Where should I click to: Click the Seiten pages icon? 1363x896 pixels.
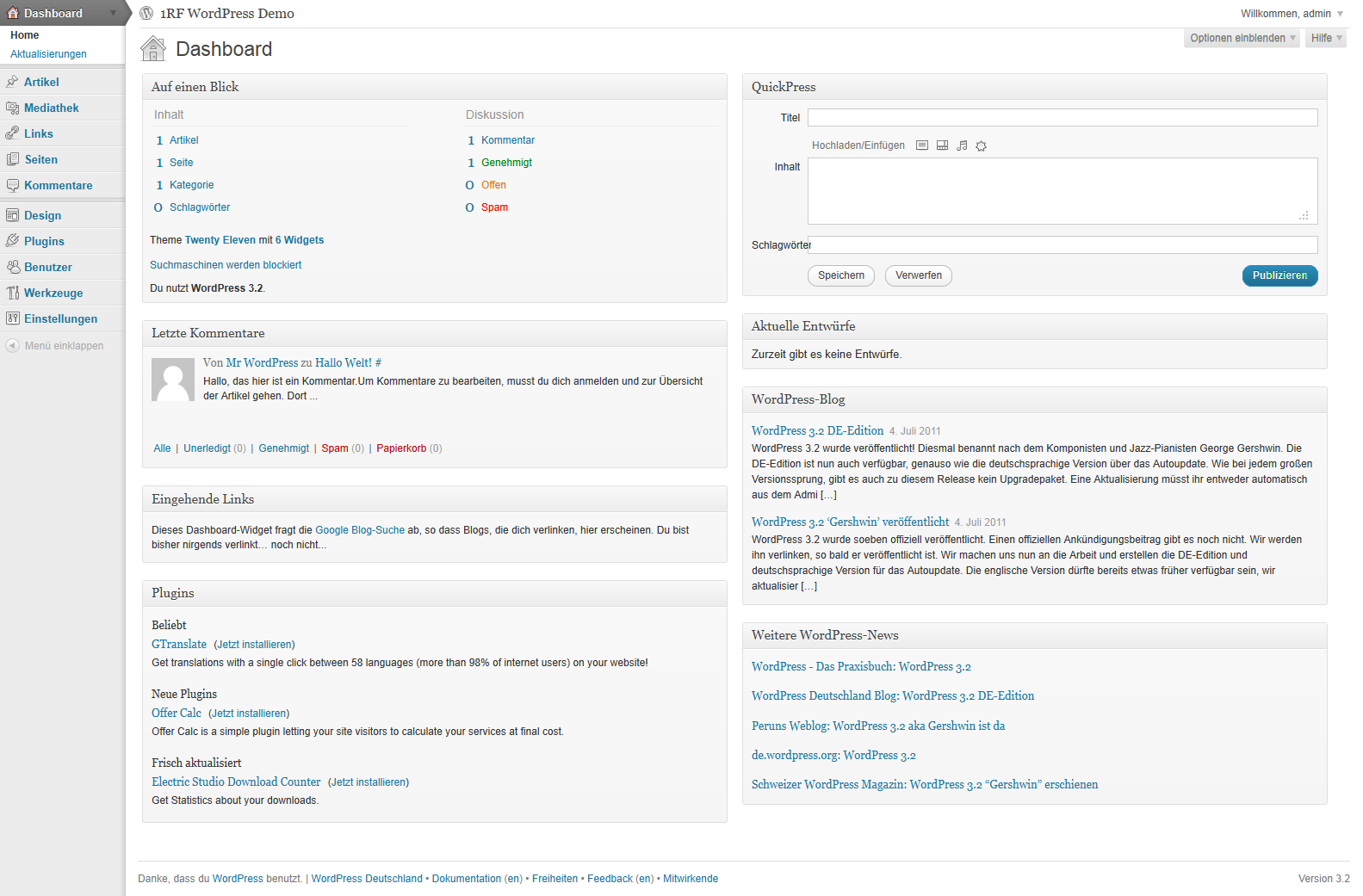[x=12, y=159]
